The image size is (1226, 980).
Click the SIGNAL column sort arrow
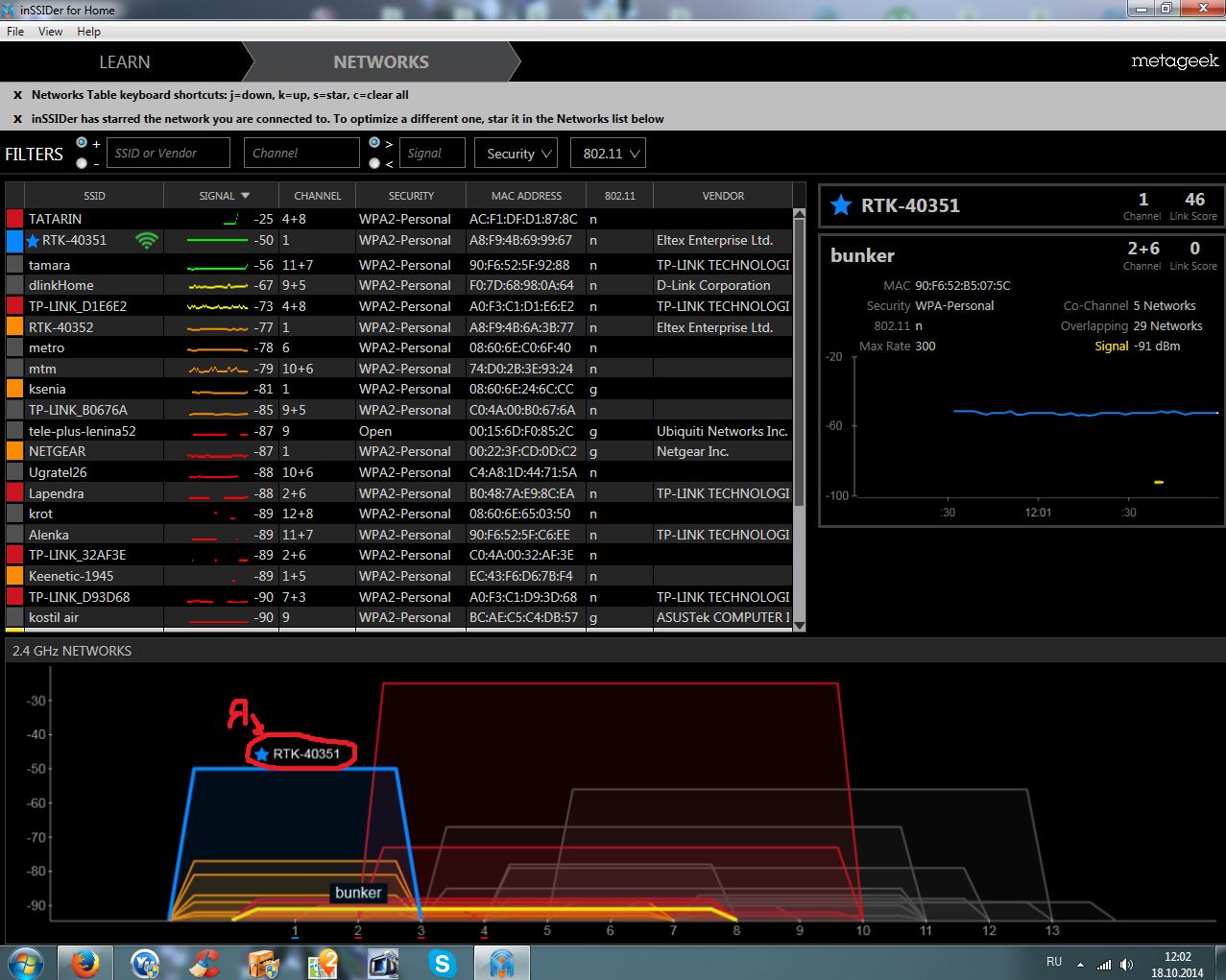[x=245, y=196]
